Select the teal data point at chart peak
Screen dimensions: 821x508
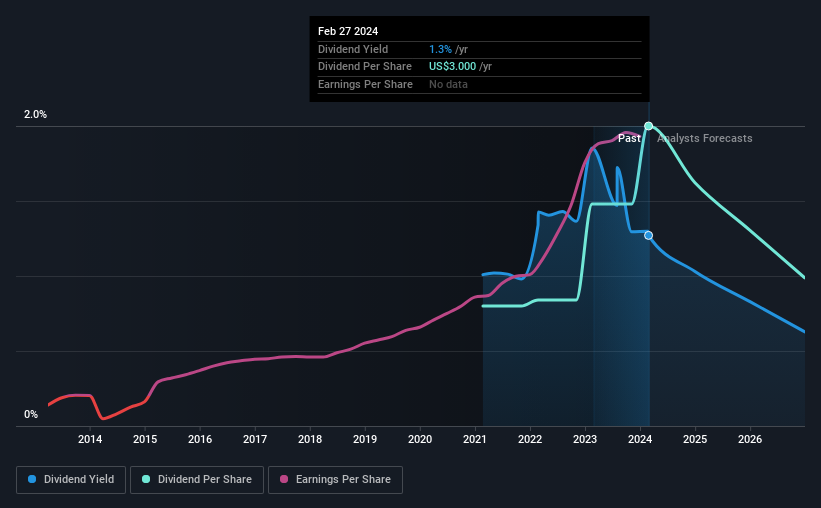point(648,126)
